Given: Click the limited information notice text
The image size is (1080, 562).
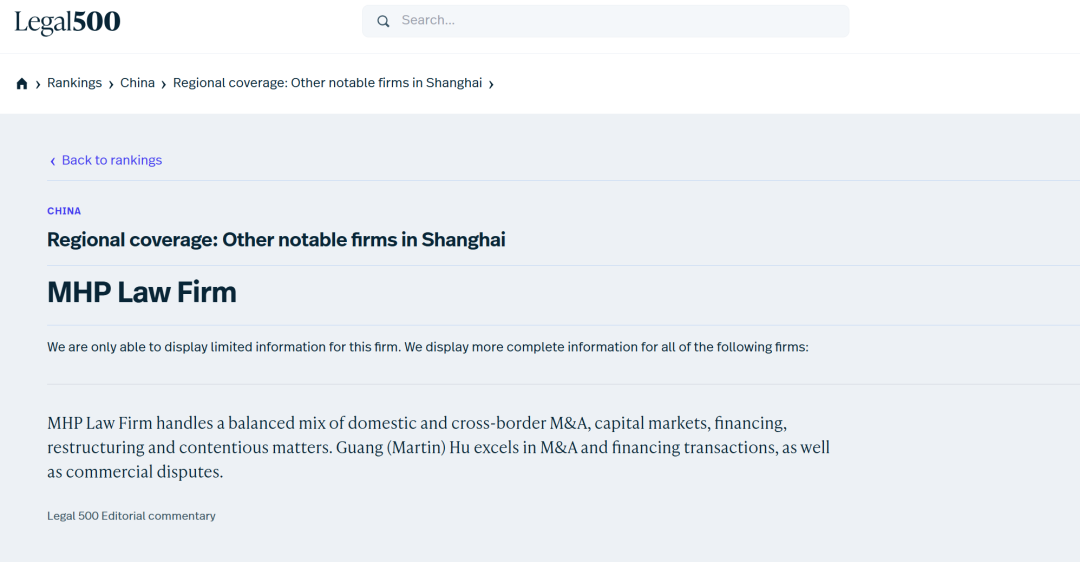Looking at the screenshot, I should pyautogui.click(x=427, y=347).
